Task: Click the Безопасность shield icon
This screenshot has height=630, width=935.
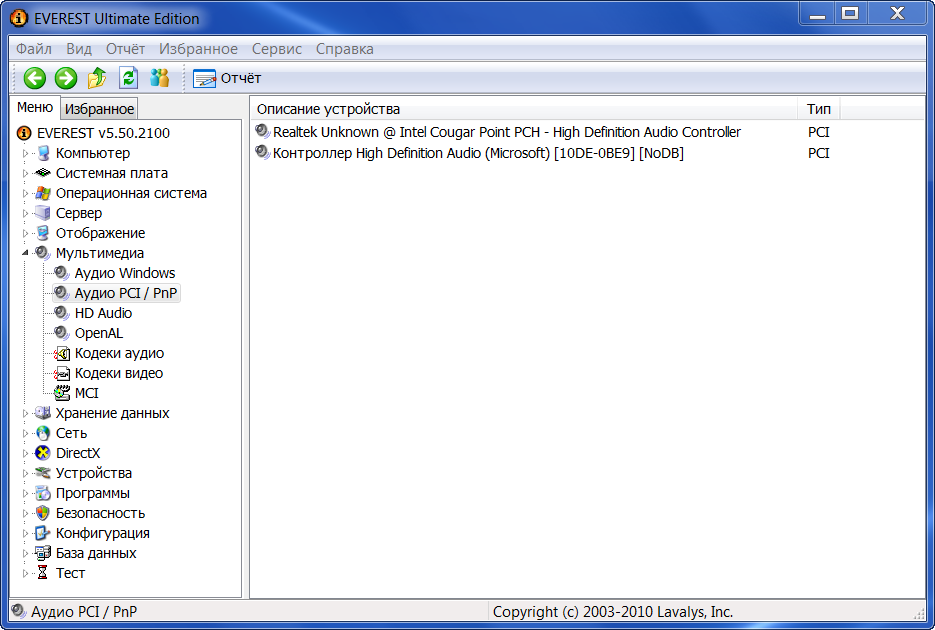Action: click(43, 513)
